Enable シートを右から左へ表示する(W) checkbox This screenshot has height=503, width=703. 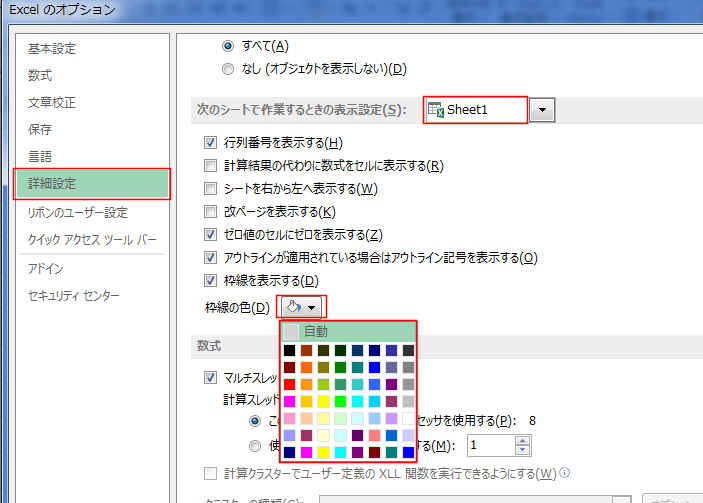(210, 188)
